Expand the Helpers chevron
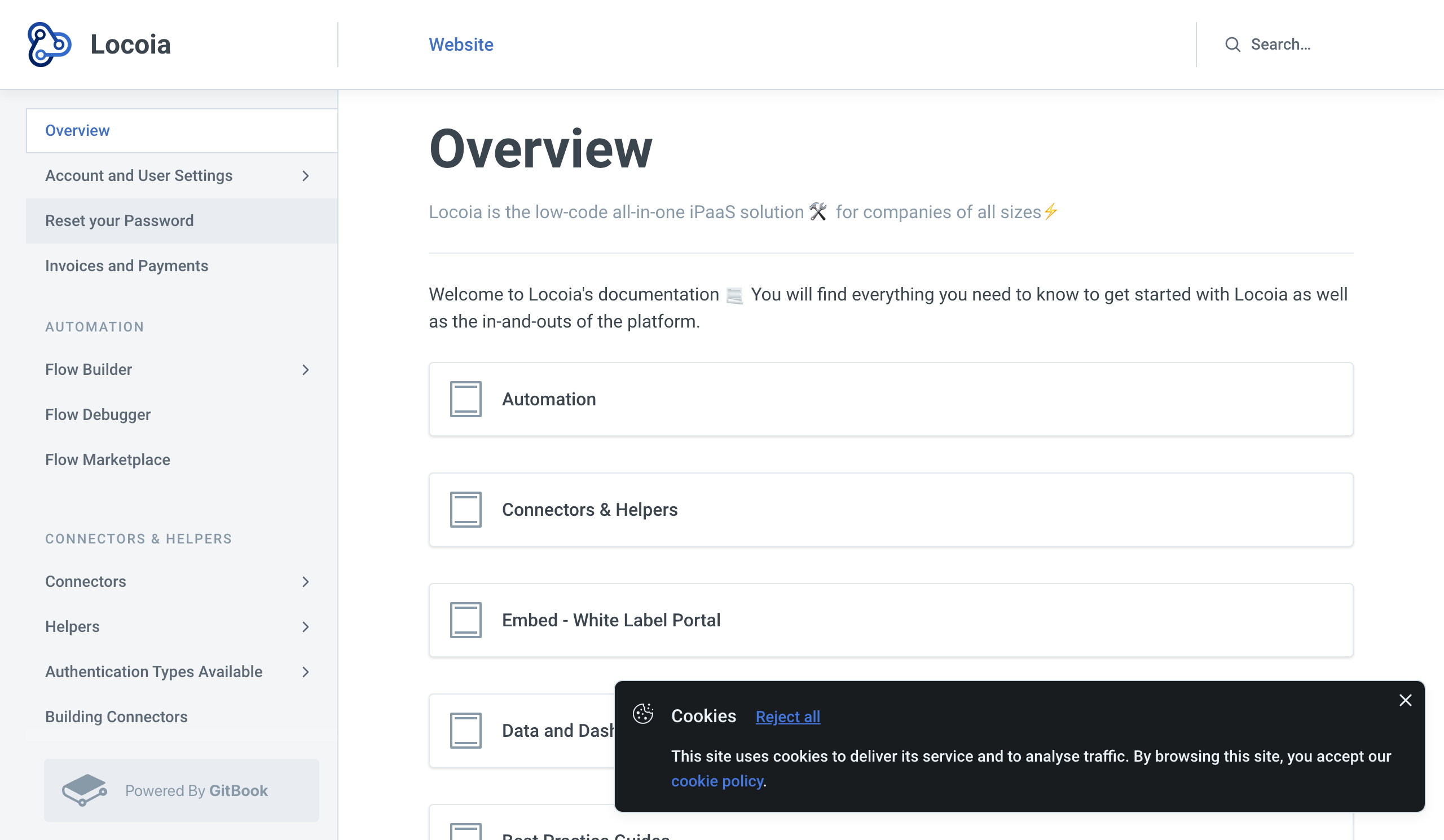 305,627
